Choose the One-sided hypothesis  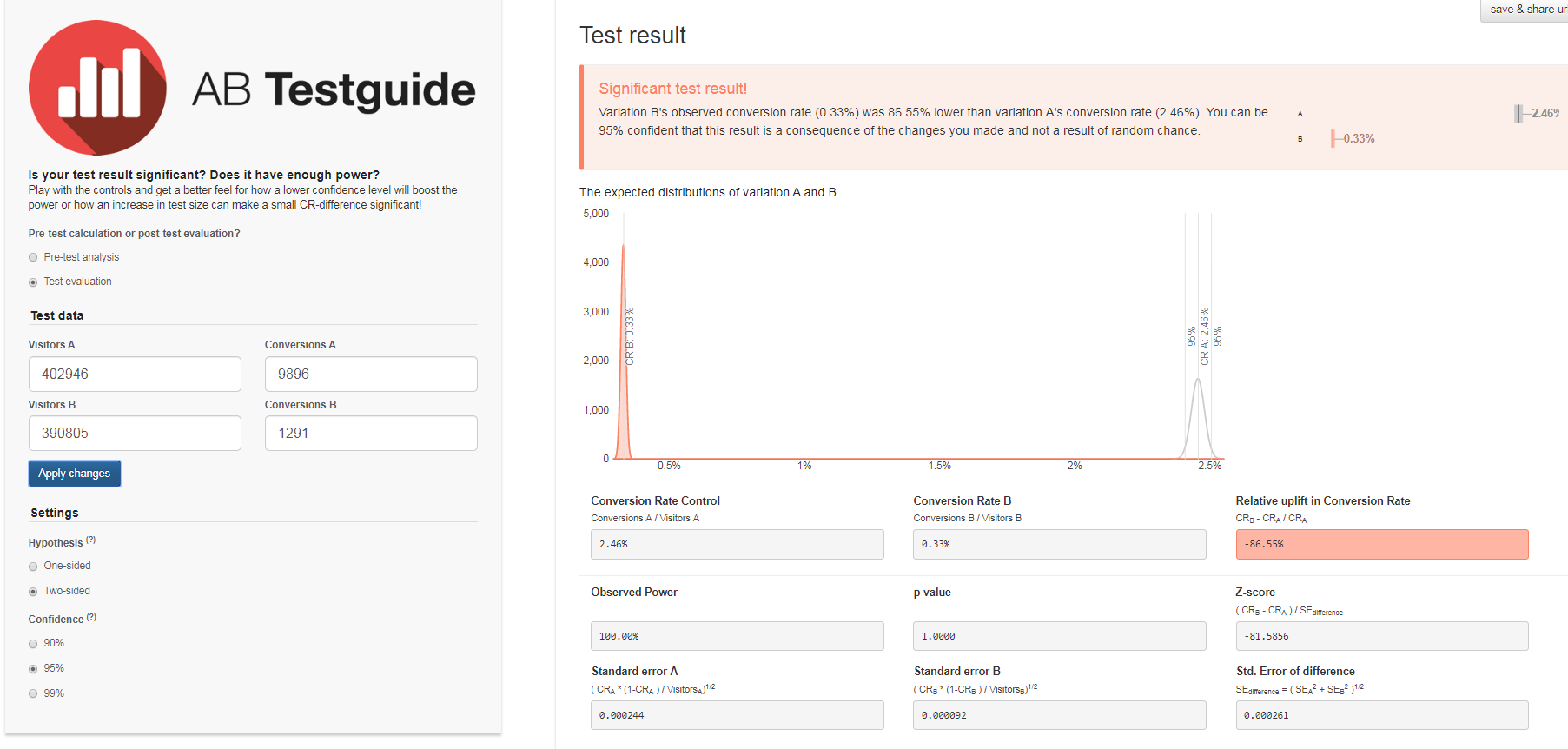click(x=33, y=567)
